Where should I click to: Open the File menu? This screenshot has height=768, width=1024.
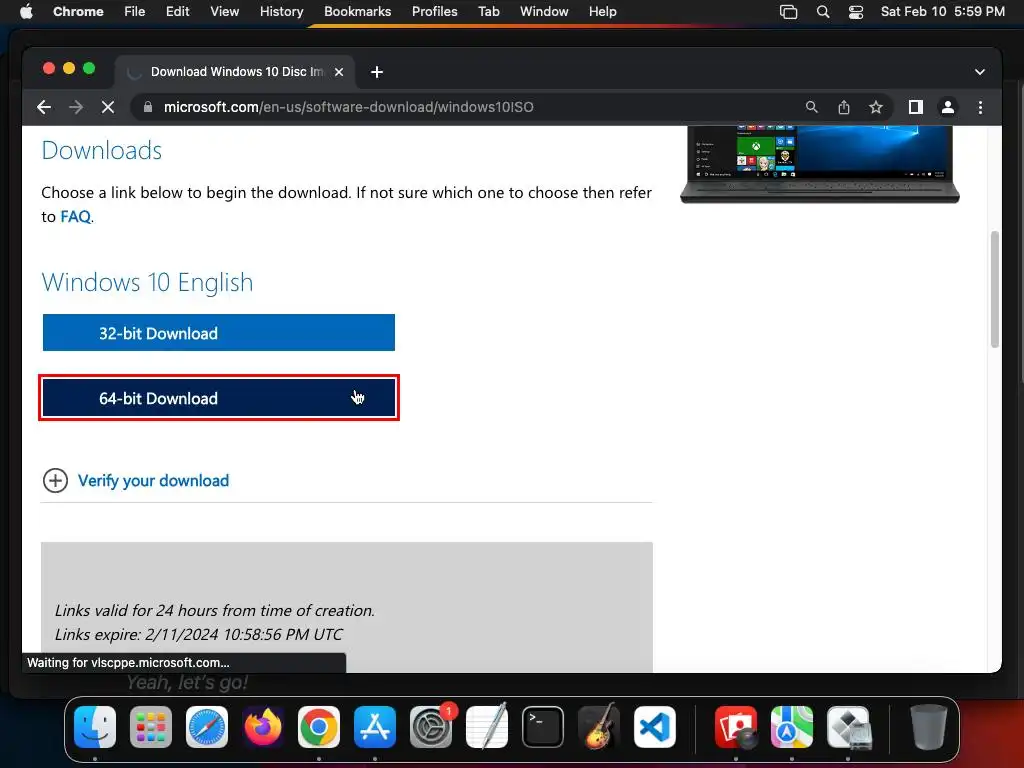(135, 12)
